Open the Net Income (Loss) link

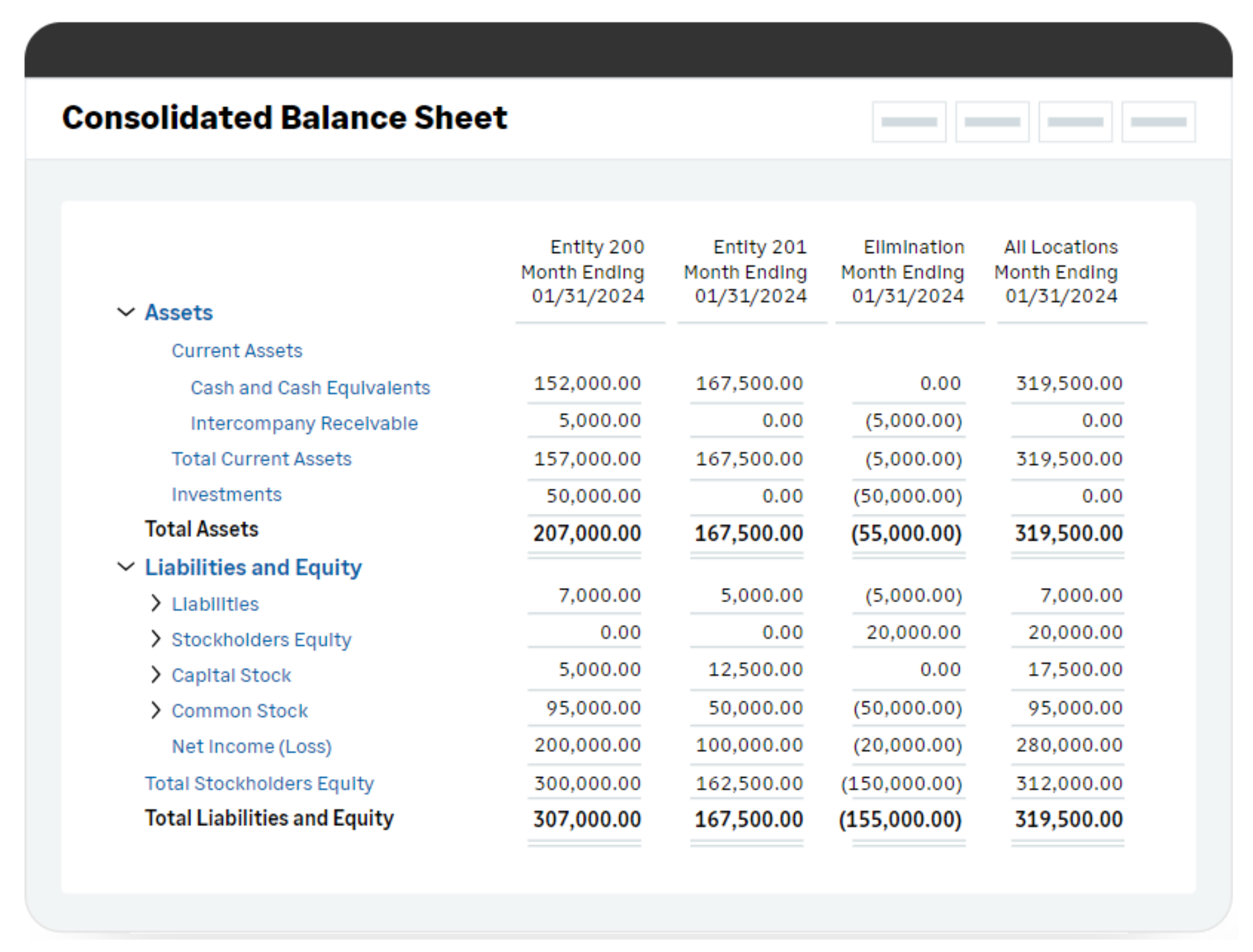pos(251,746)
